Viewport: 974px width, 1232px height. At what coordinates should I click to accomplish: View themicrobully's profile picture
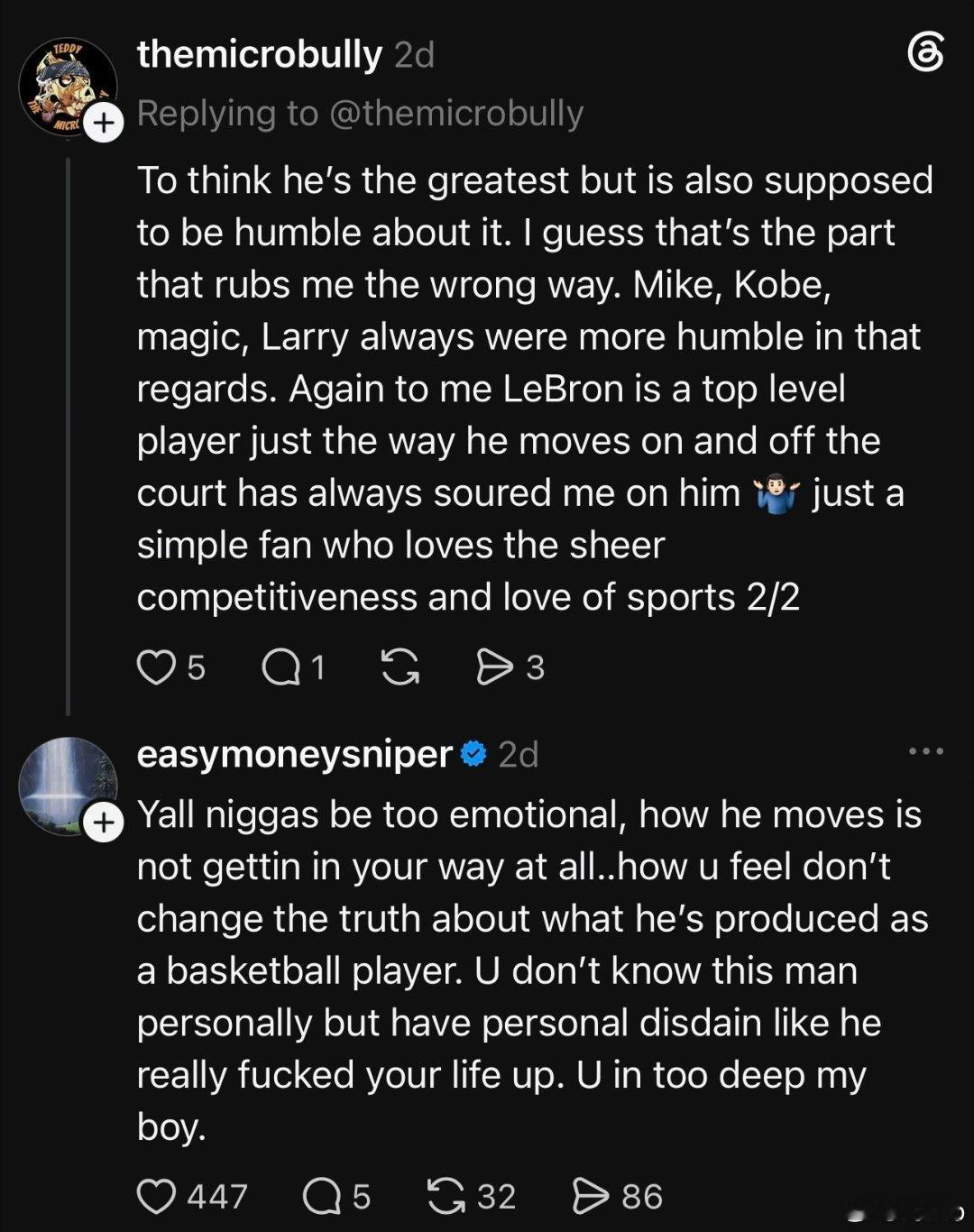coord(68,87)
